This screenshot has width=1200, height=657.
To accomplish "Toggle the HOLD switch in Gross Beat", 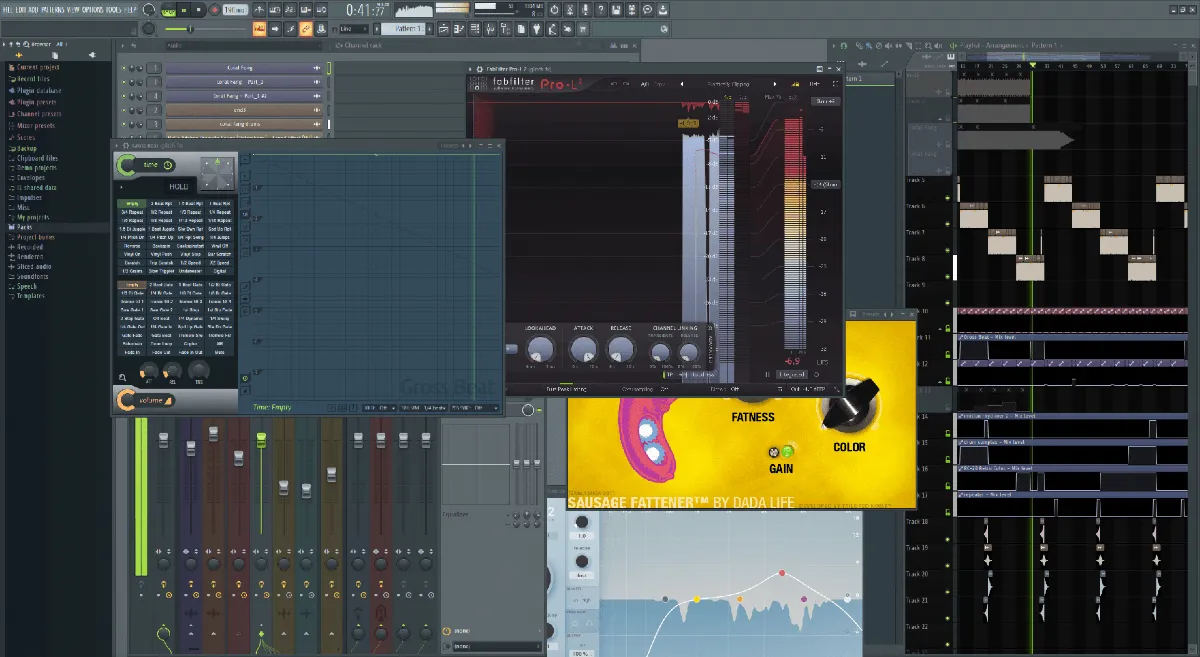I will [x=178, y=187].
